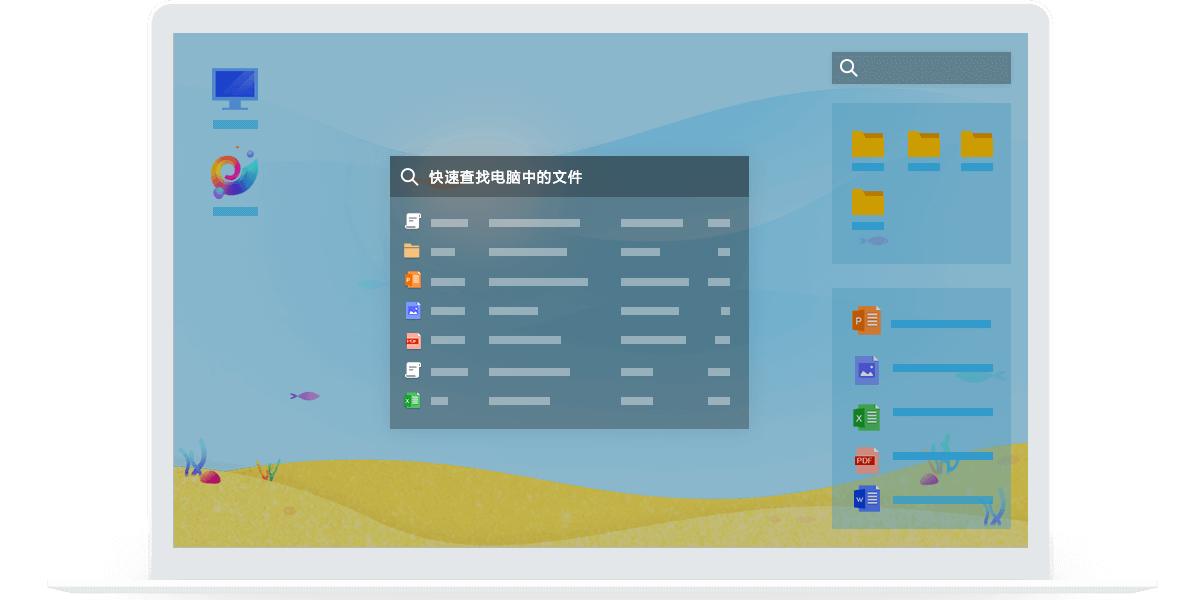Open the Excel result at the bottom of search list
This screenshot has height=600, width=1200.
coord(413,400)
